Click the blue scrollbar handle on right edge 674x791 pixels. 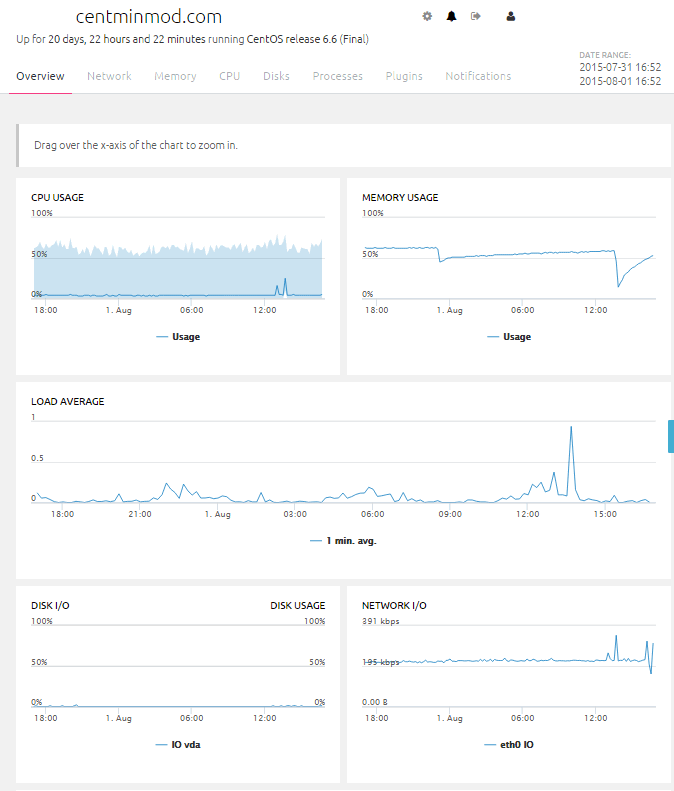point(670,436)
